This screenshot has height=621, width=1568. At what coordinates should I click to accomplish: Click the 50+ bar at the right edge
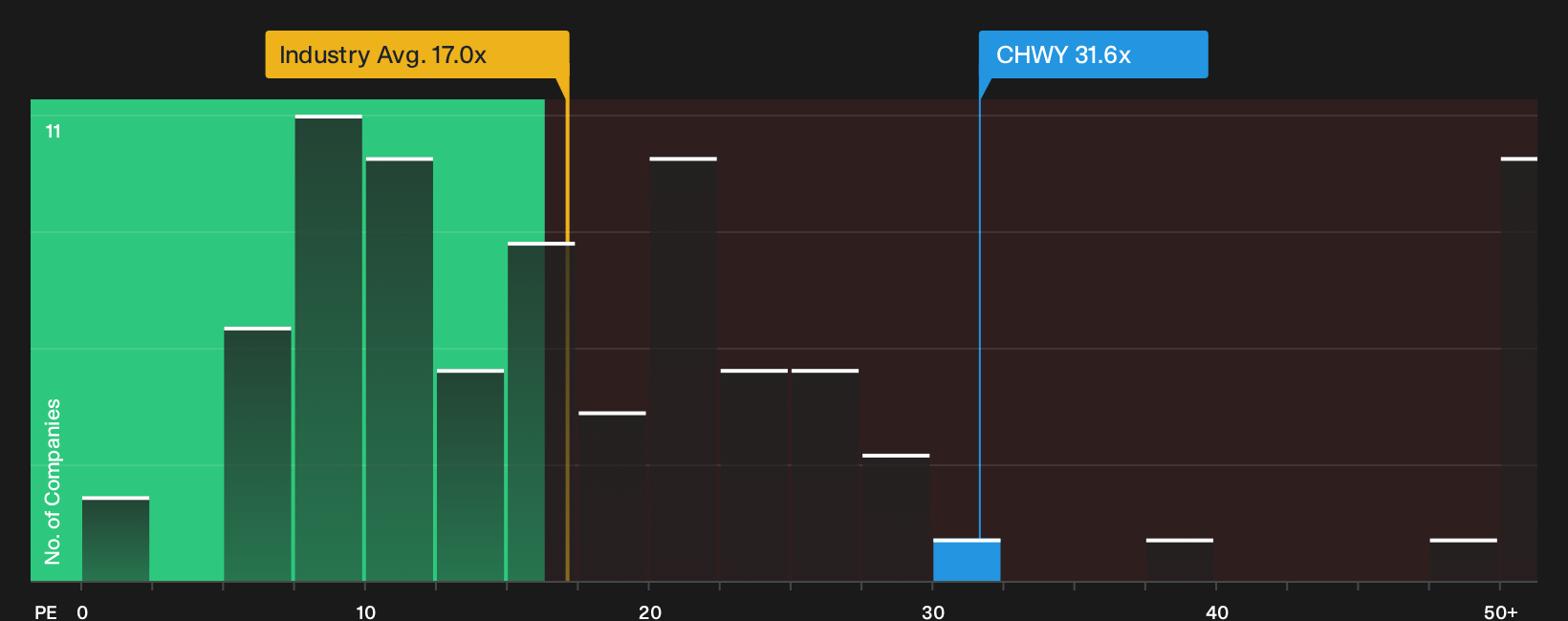coord(1518,369)
